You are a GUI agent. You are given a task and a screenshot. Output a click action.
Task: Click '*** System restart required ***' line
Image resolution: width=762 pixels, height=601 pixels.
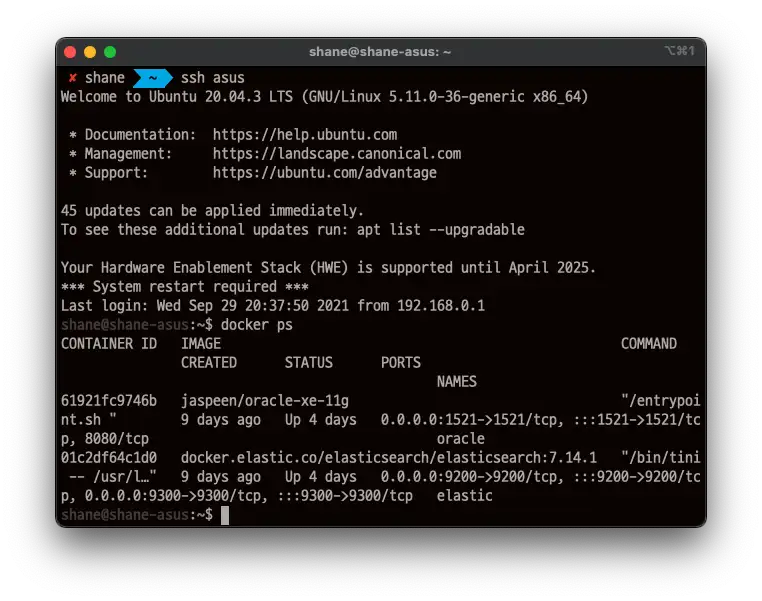[185, 287]
